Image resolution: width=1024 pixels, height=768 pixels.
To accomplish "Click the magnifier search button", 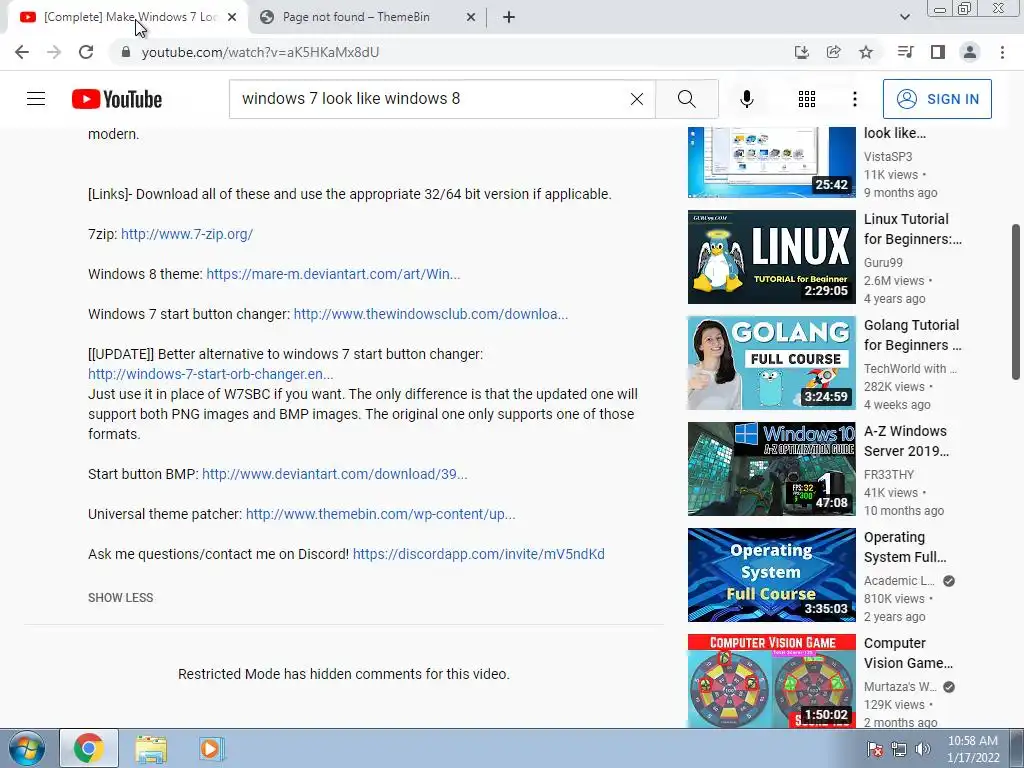I will point(686,99).
